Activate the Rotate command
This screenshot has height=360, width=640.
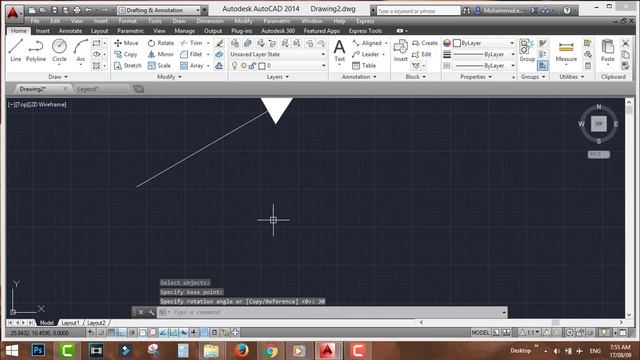coord(161,43)
